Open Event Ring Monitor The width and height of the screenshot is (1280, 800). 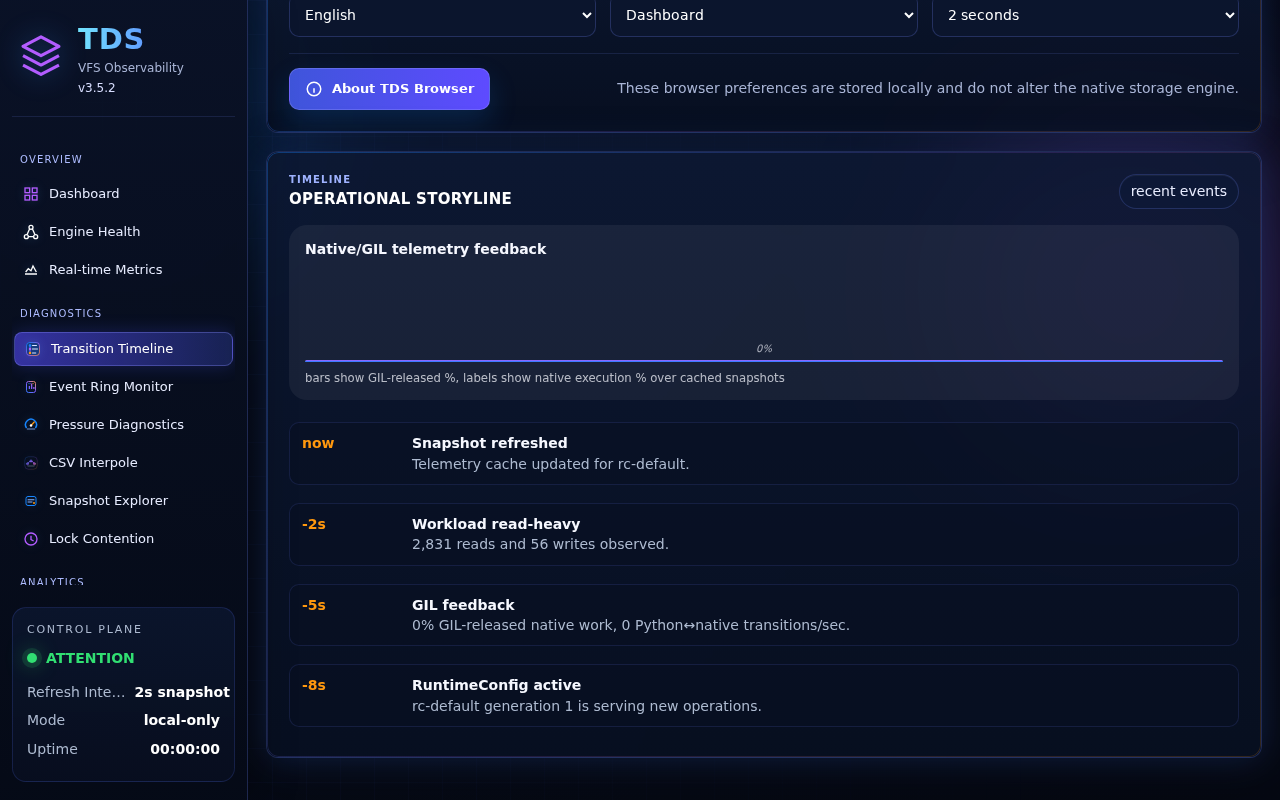point(123,387)
